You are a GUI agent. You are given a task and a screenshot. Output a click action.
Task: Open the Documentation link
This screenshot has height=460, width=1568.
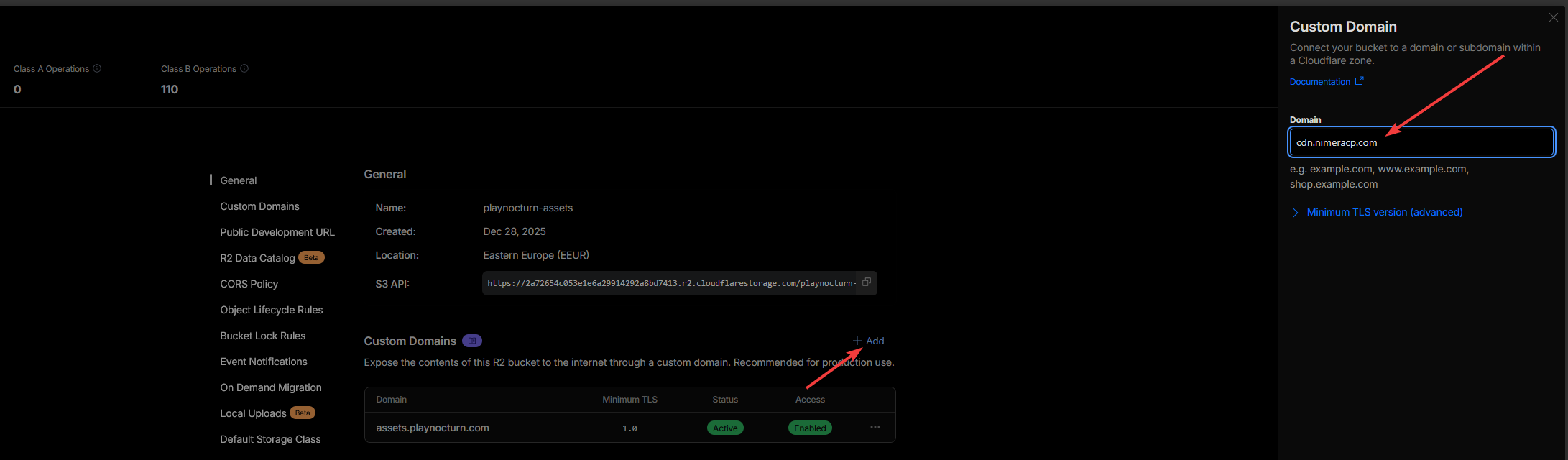coord(1319,82)
